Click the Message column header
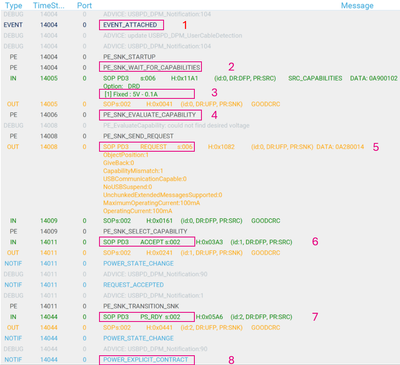 click(357, 6)
